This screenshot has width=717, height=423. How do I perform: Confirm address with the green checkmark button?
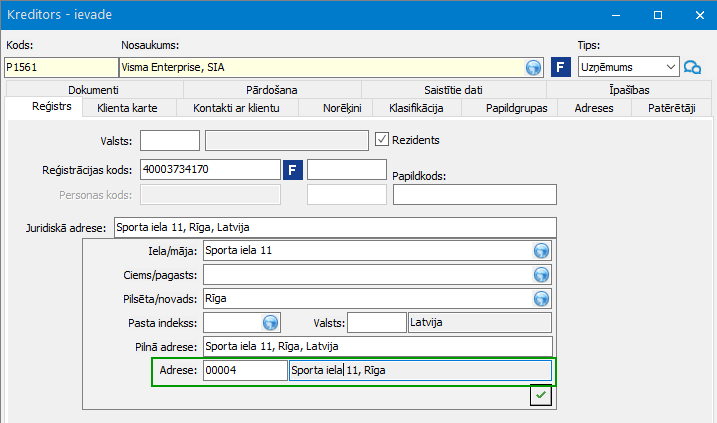point(541,396)
